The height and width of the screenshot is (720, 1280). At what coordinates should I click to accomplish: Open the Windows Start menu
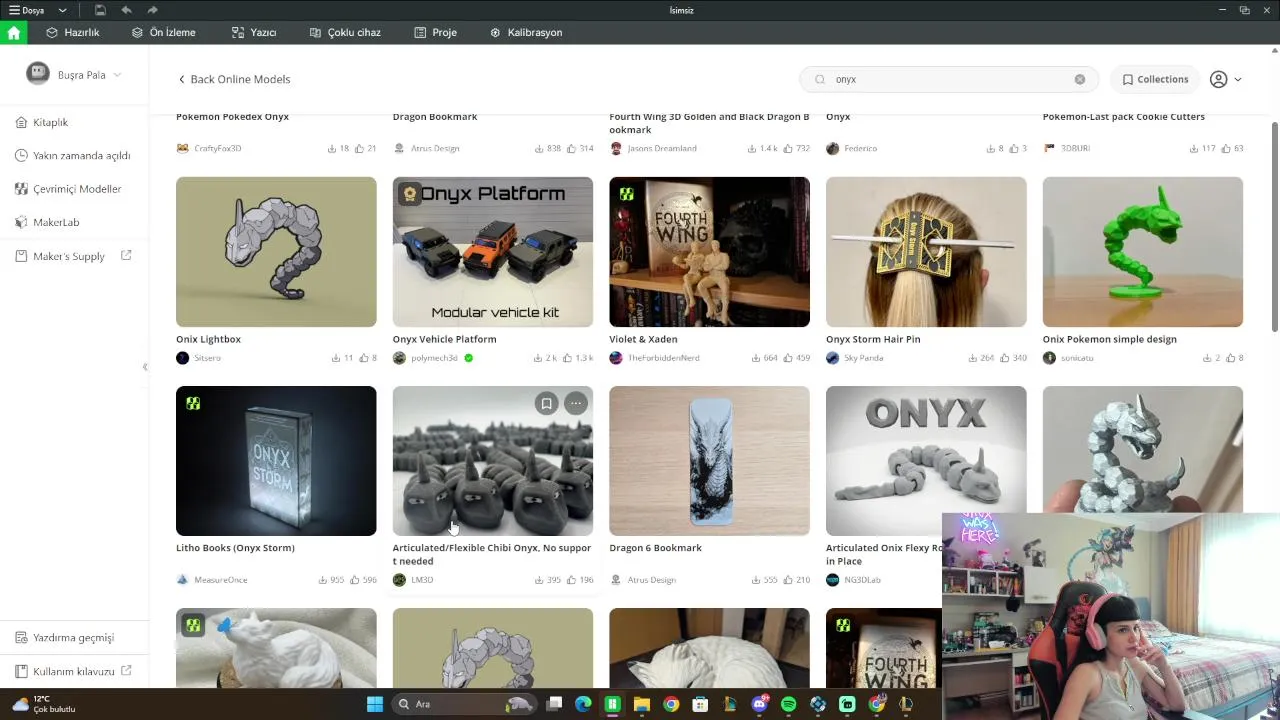(x=374, y=704)
